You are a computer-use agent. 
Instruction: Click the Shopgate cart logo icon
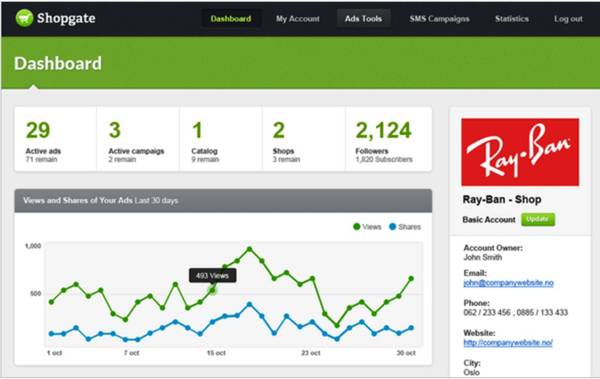(24, 18)
